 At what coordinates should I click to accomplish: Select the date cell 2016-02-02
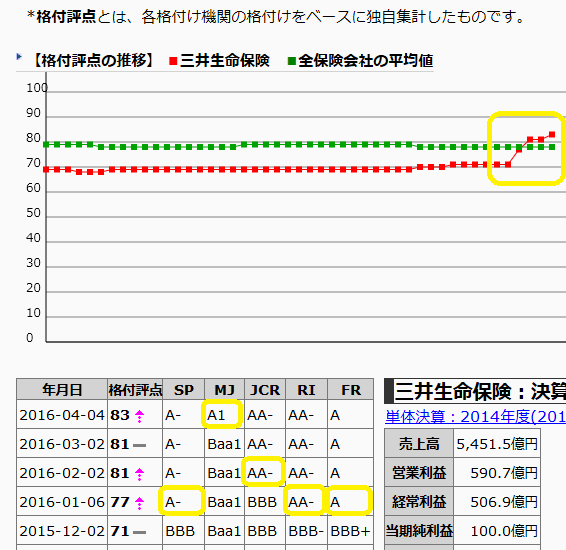coord(62,473)
